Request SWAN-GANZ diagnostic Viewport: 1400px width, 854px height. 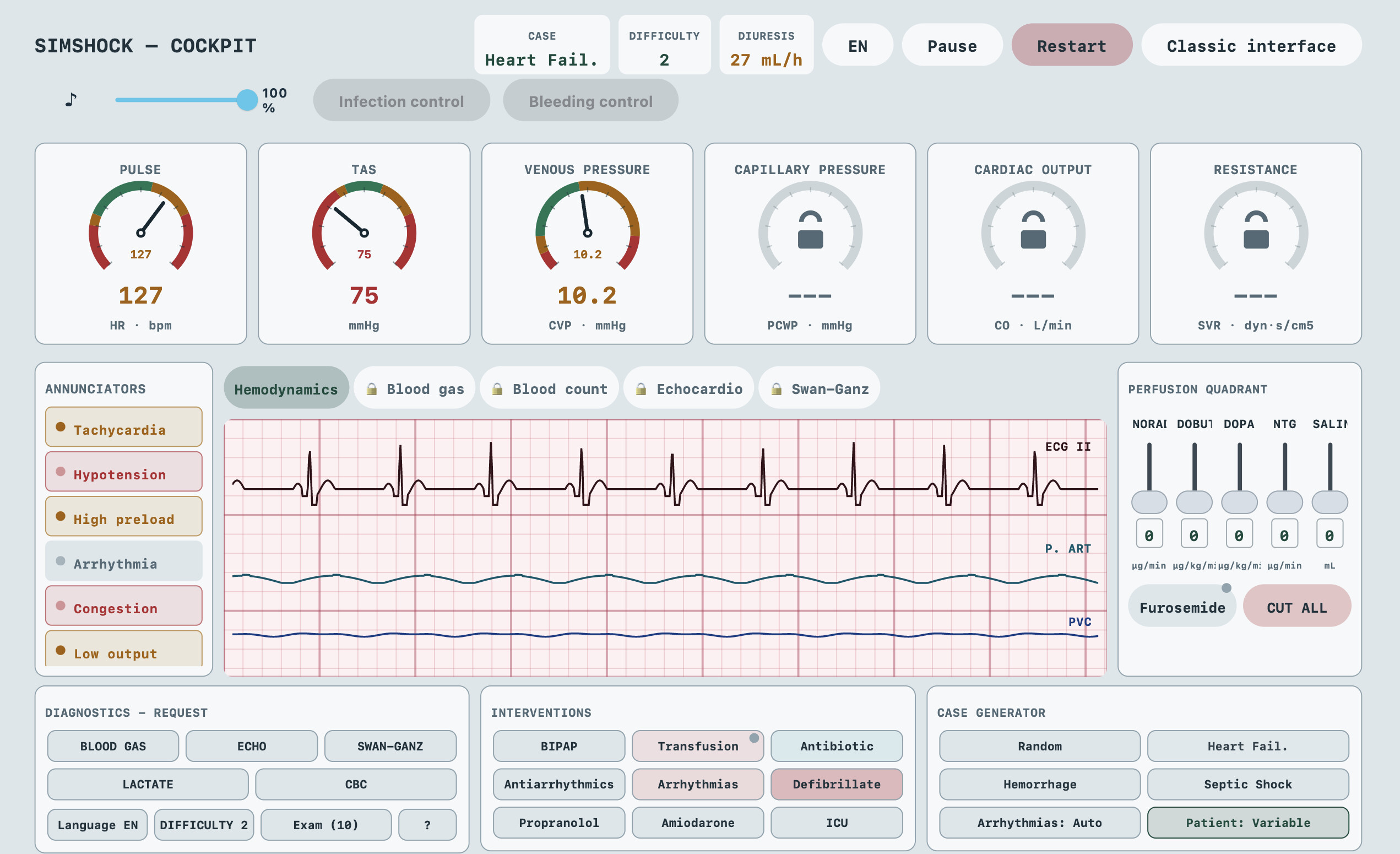(390, 746)
